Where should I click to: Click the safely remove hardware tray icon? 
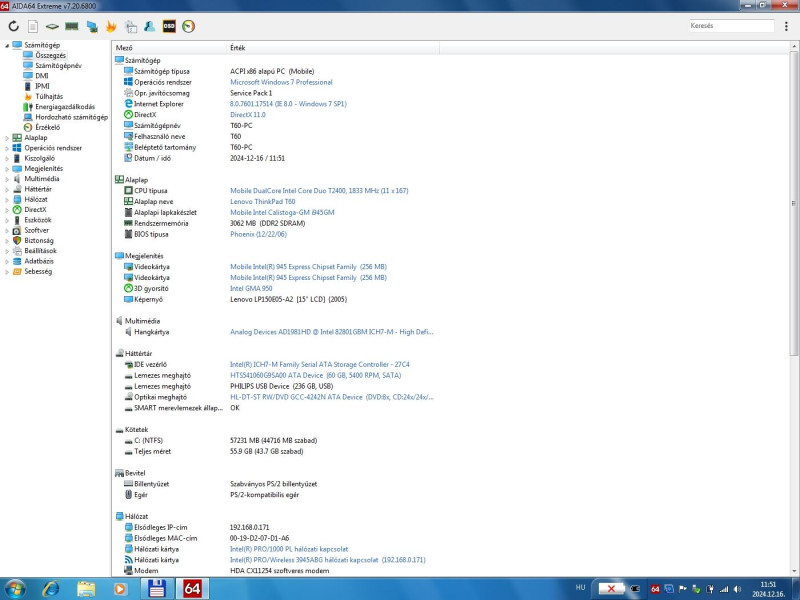tap(696, 589)
